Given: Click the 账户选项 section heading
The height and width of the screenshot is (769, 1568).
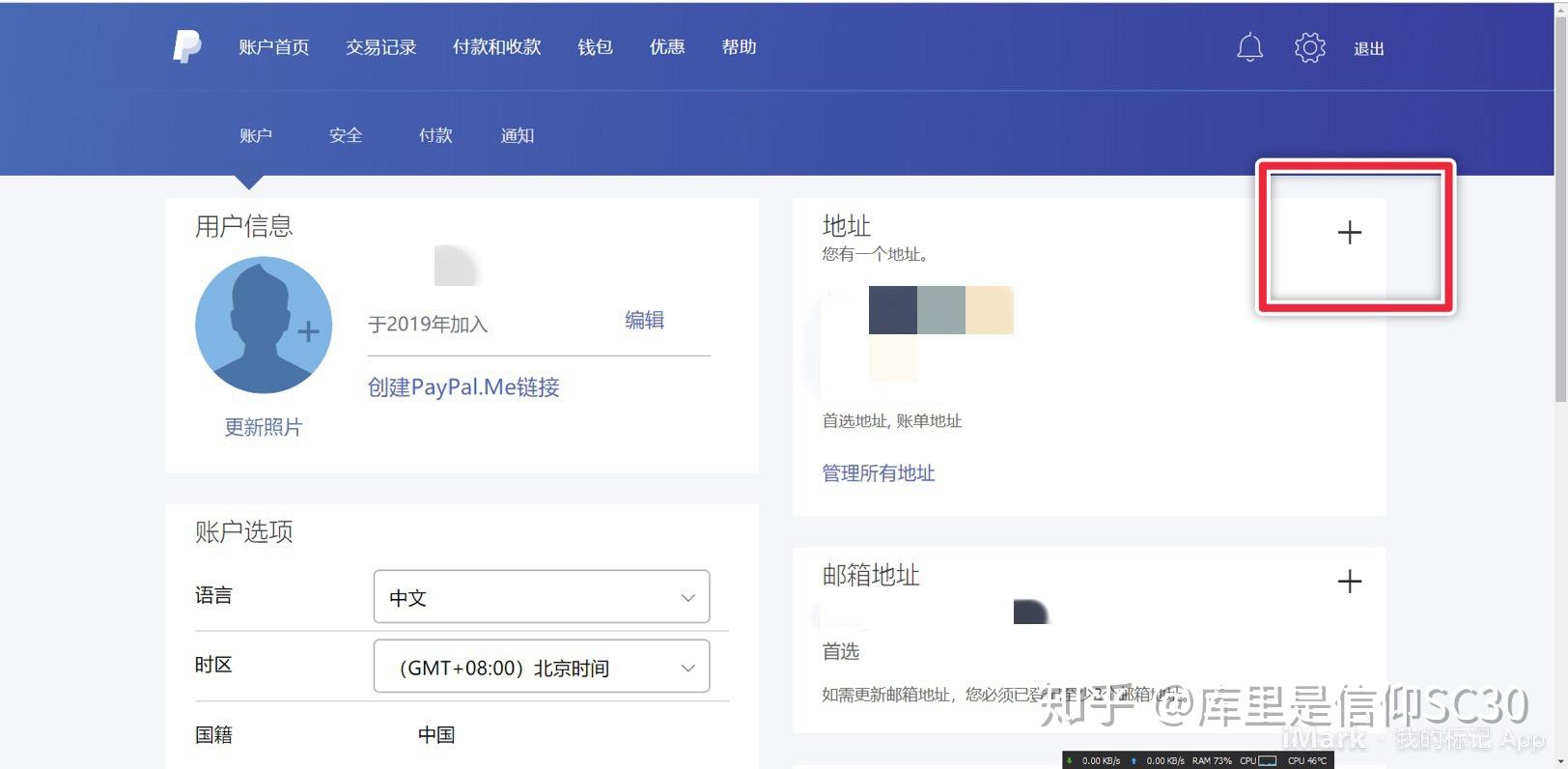Looking at the screenshot, I should tap(244, 531).
